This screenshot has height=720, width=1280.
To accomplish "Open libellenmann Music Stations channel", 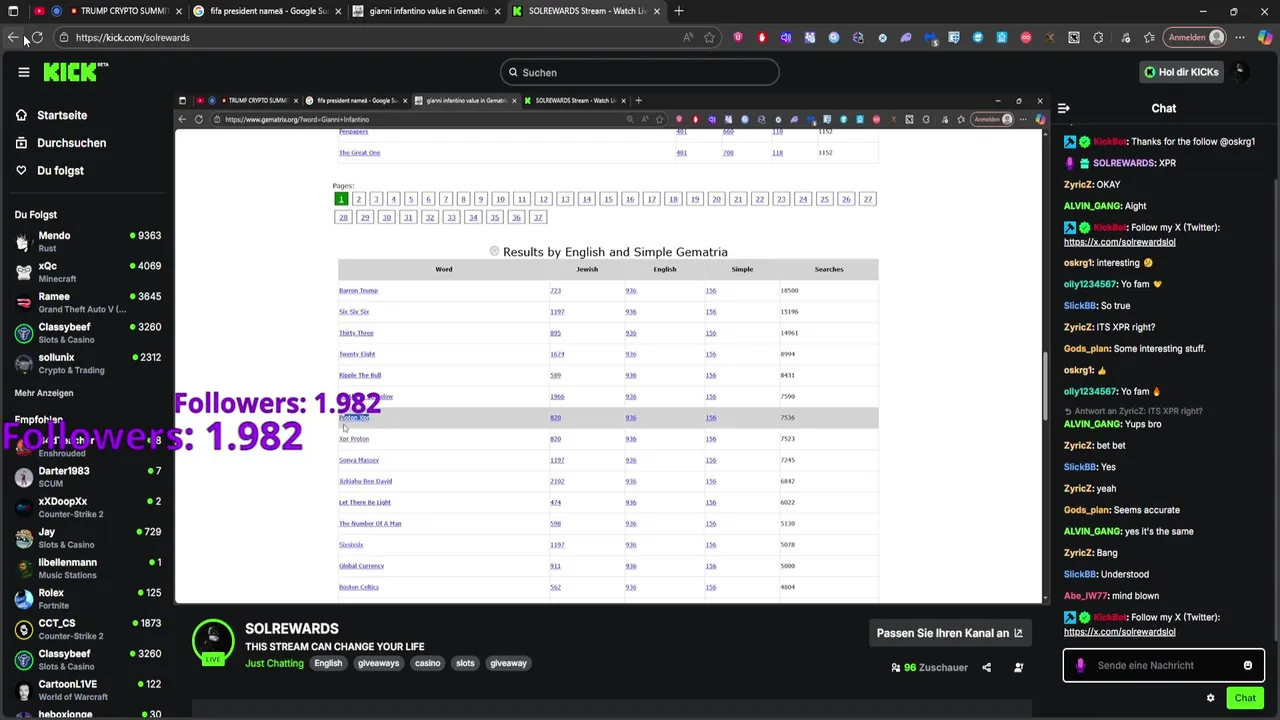I will [x=88, y=568].
